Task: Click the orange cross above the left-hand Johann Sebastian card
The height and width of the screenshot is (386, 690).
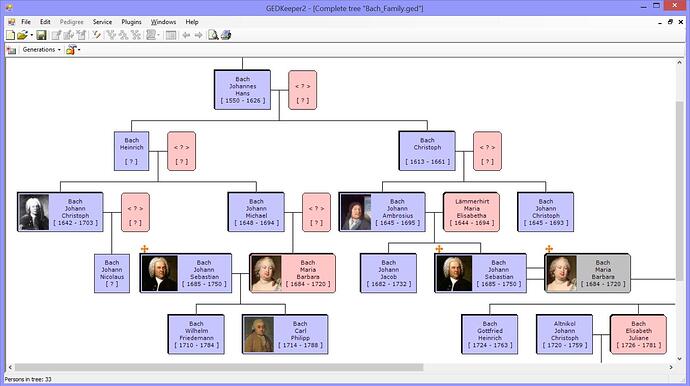Action: [144, 249]
